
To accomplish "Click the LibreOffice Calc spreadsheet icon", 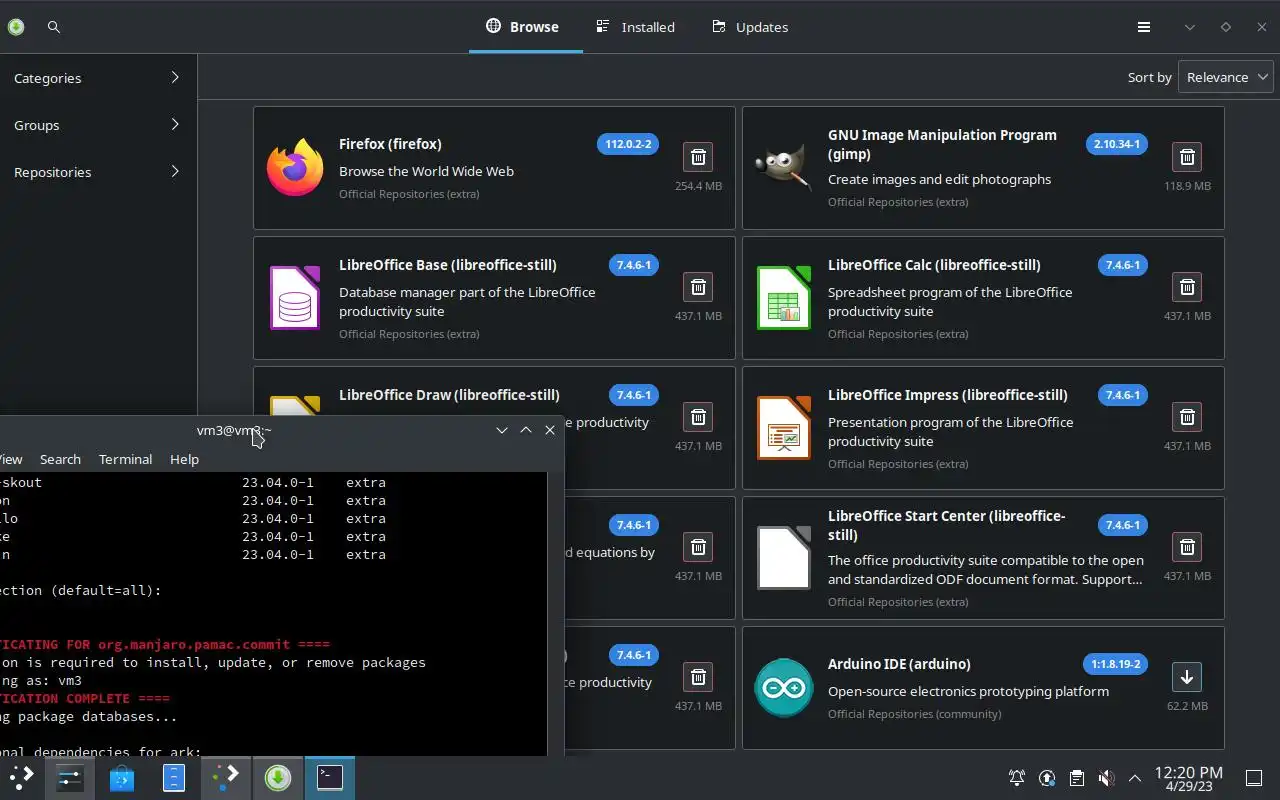I will (x=783, y=298).
